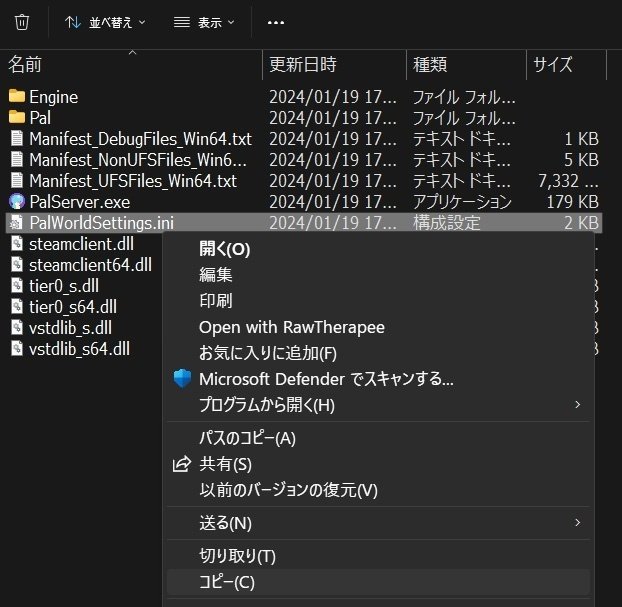Open the 並べ替え sort dropdown
The image size is (622, 607).
[105, 23]
